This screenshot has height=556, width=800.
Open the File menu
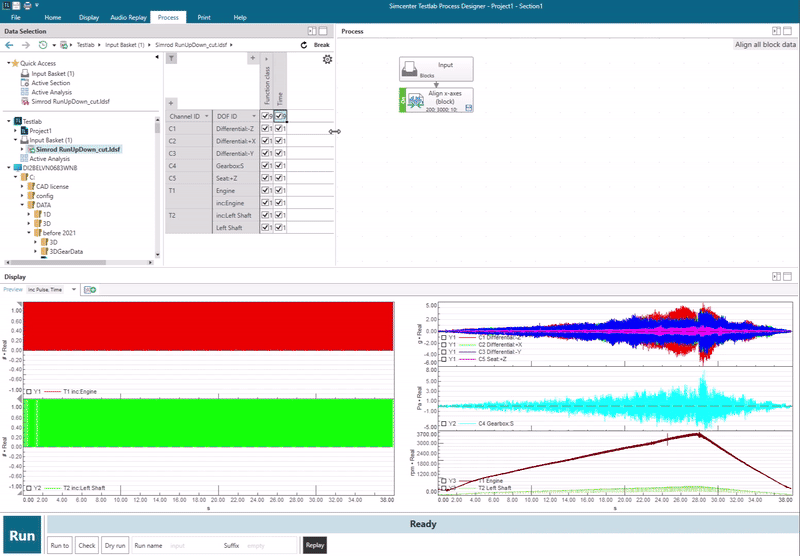pyautogui.click(x=16, y=17)
